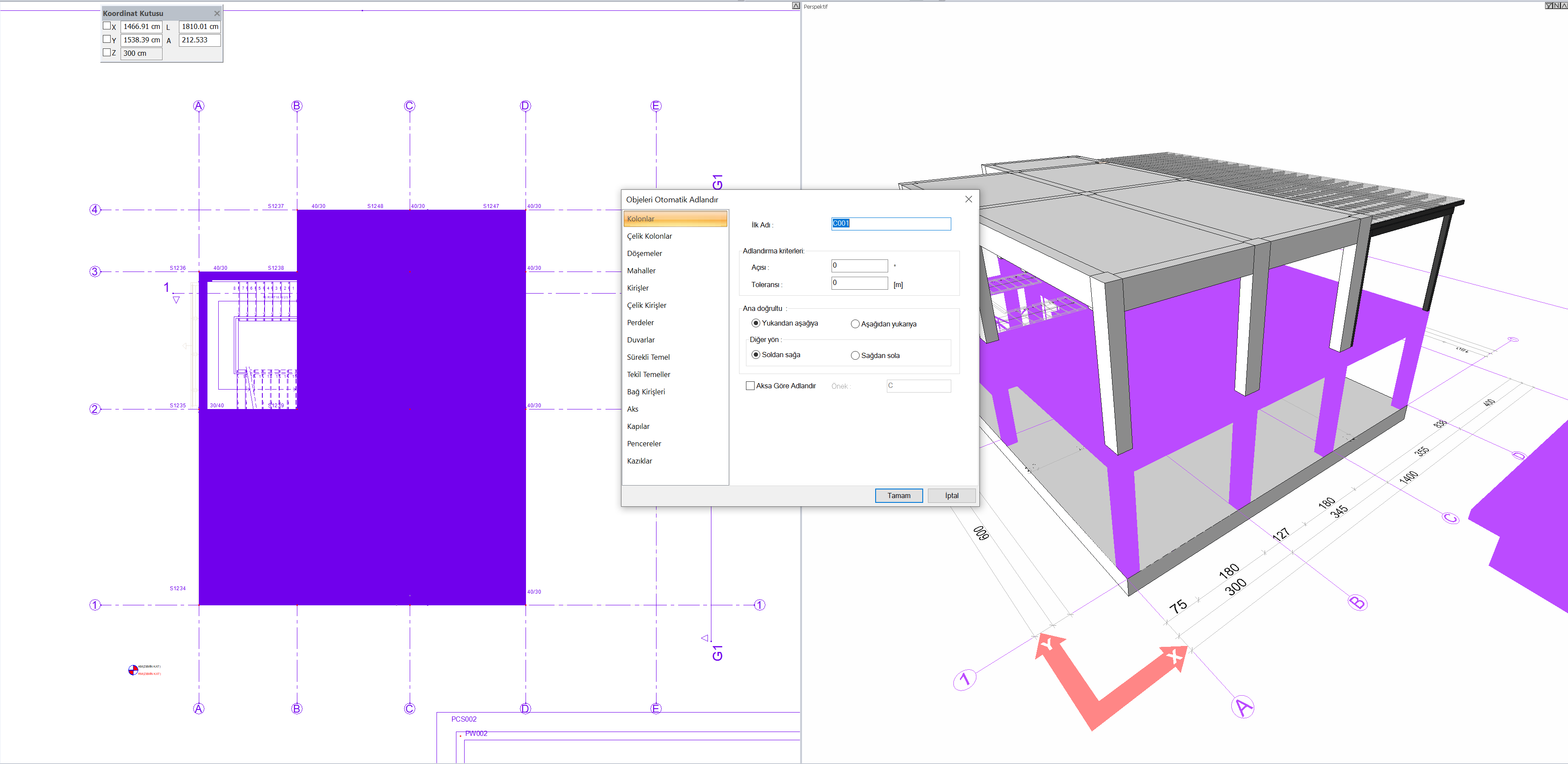Click the triangle button in the plan view corner
This screenshot has width=1568, height=764.
(796, 6)
